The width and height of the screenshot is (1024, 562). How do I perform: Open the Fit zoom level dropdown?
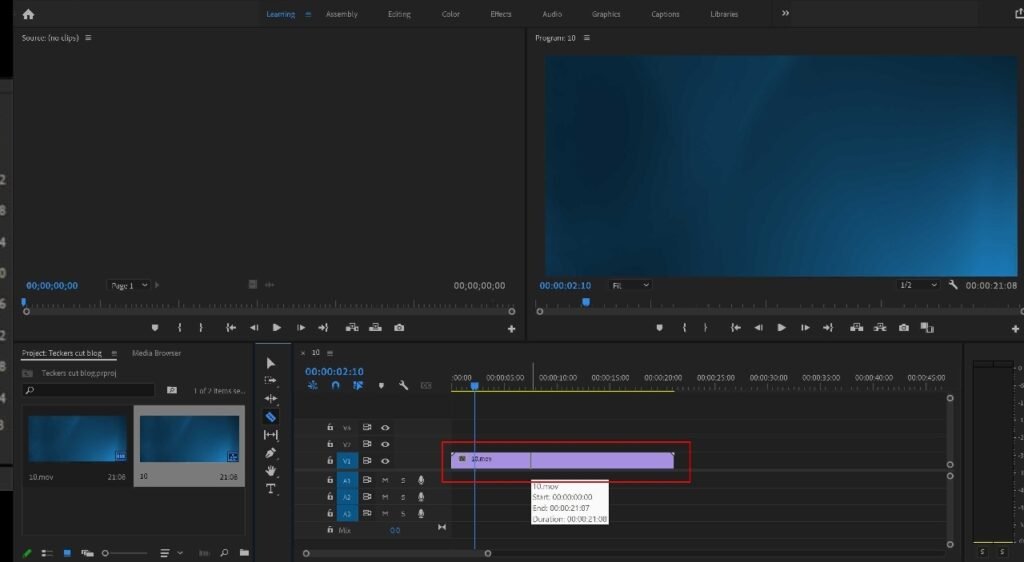coord(631,285)
